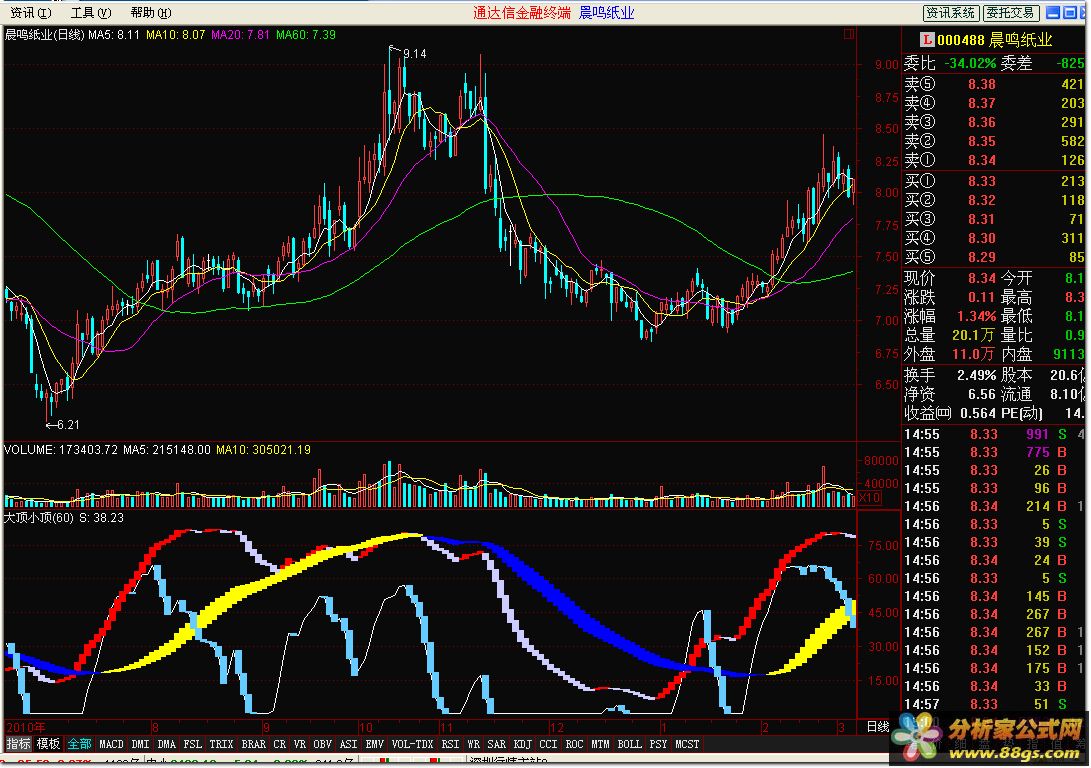Switch indicator to TRIX

(221, 744)
